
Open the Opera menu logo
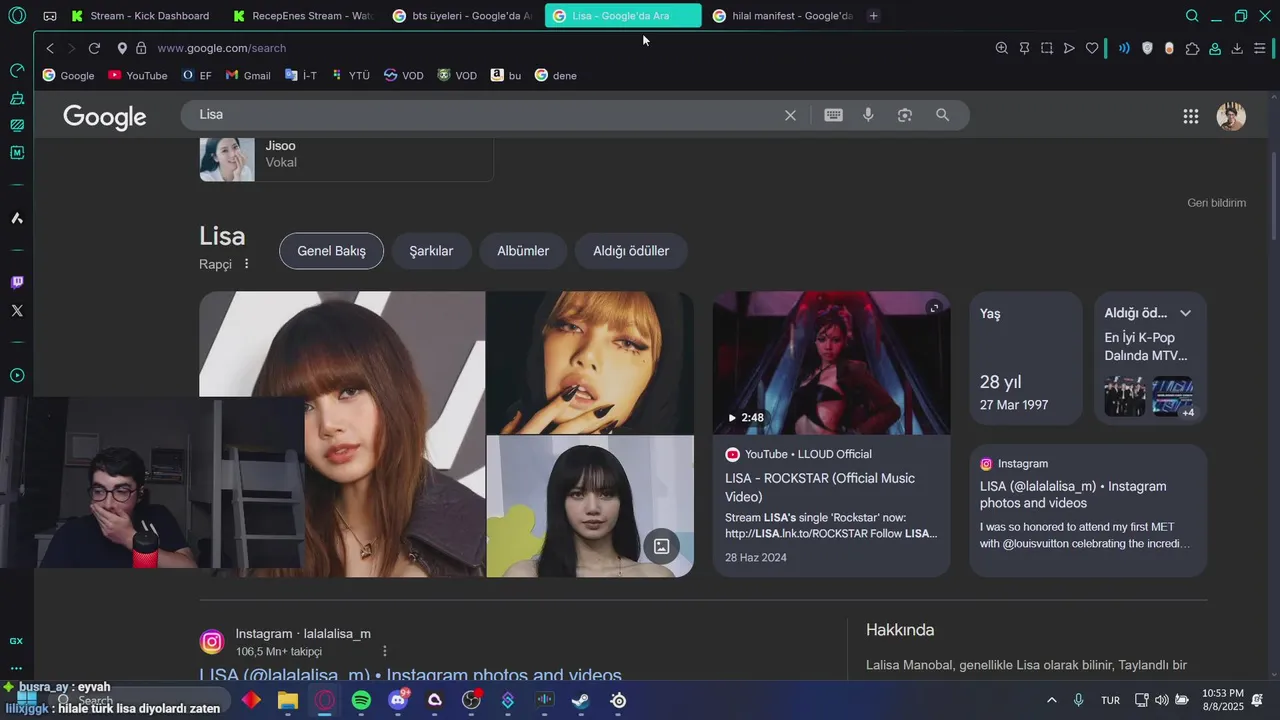pyautogui.click(x=17, y=16)
